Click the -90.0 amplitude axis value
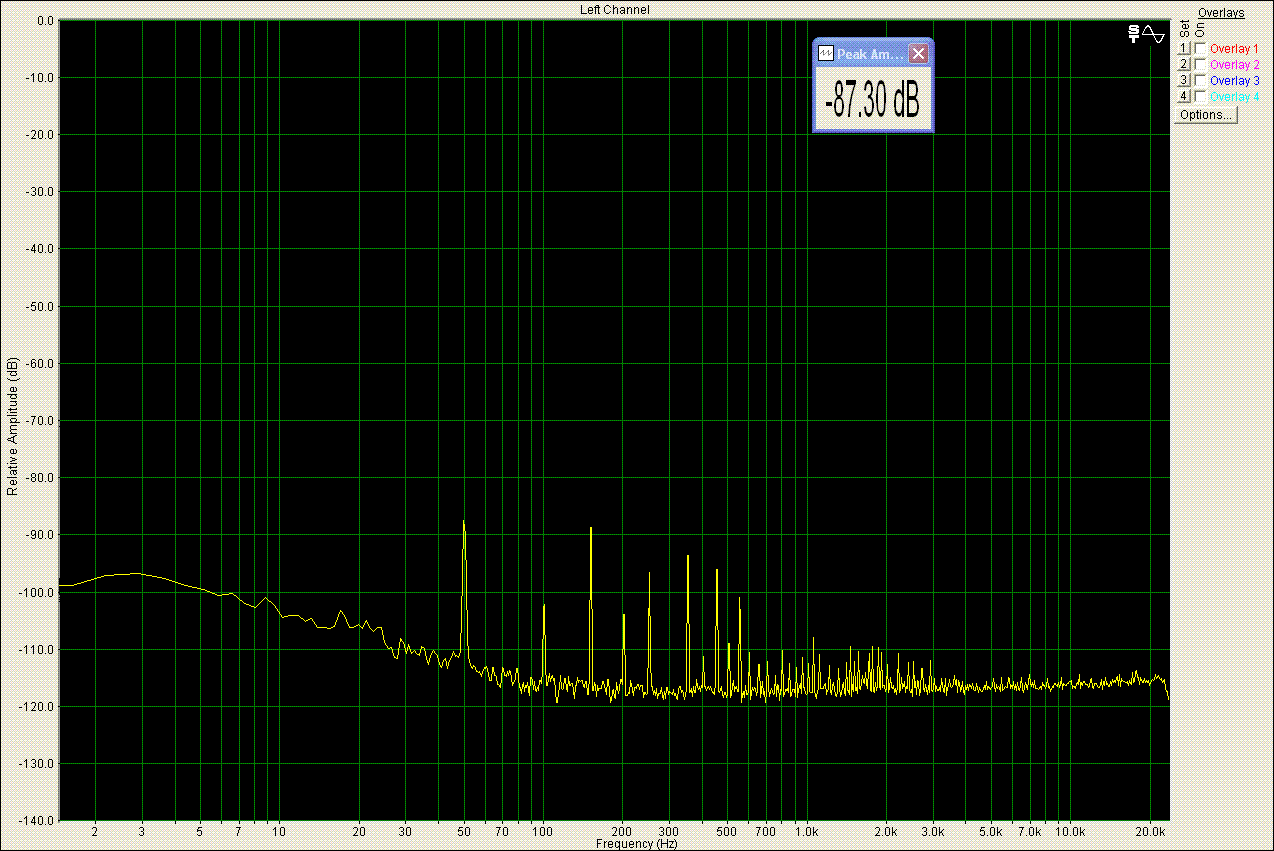This screenshot has height=851, width=1274. pos(39,535)
